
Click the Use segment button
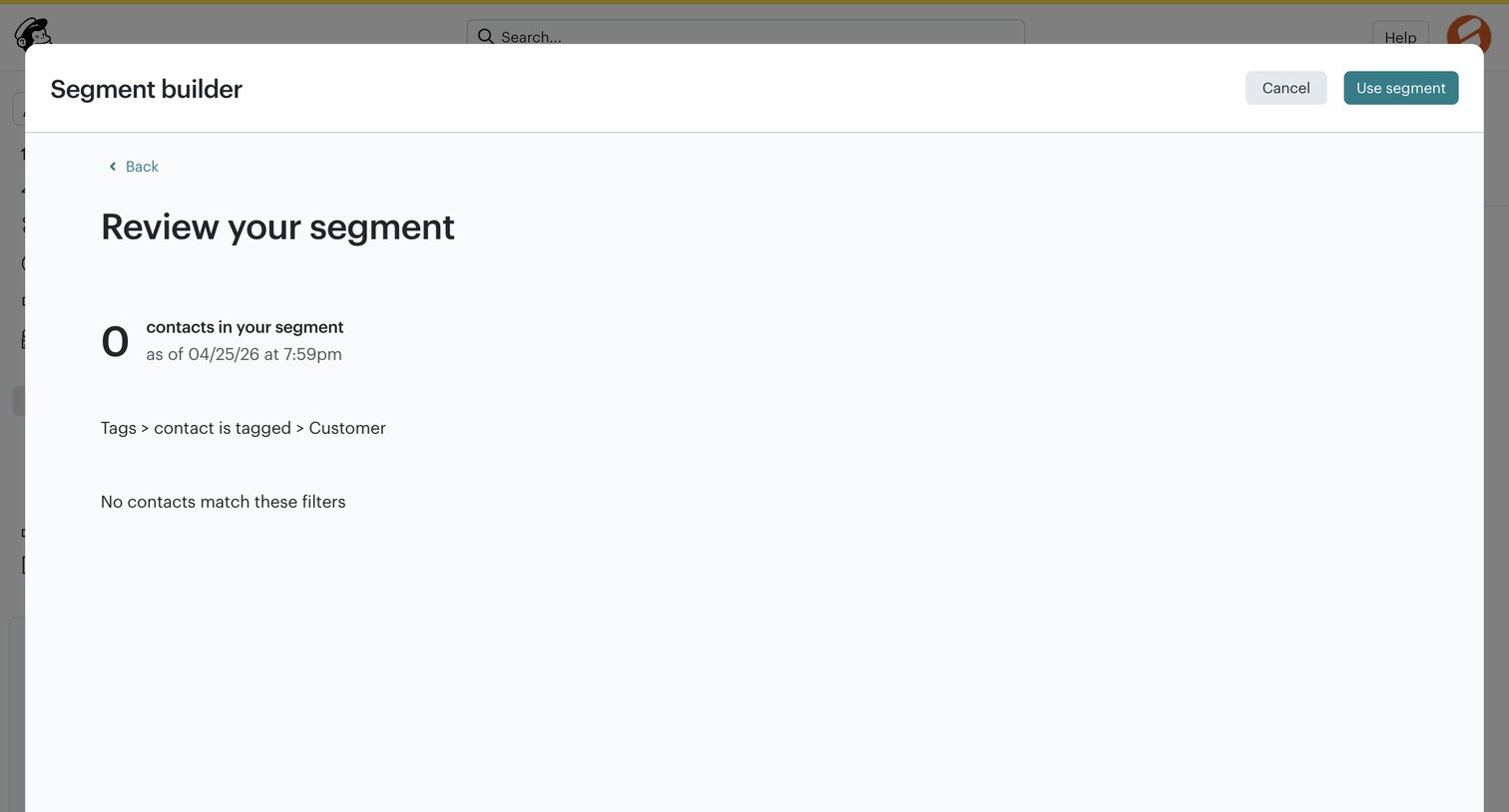(x=1400, y=88)
